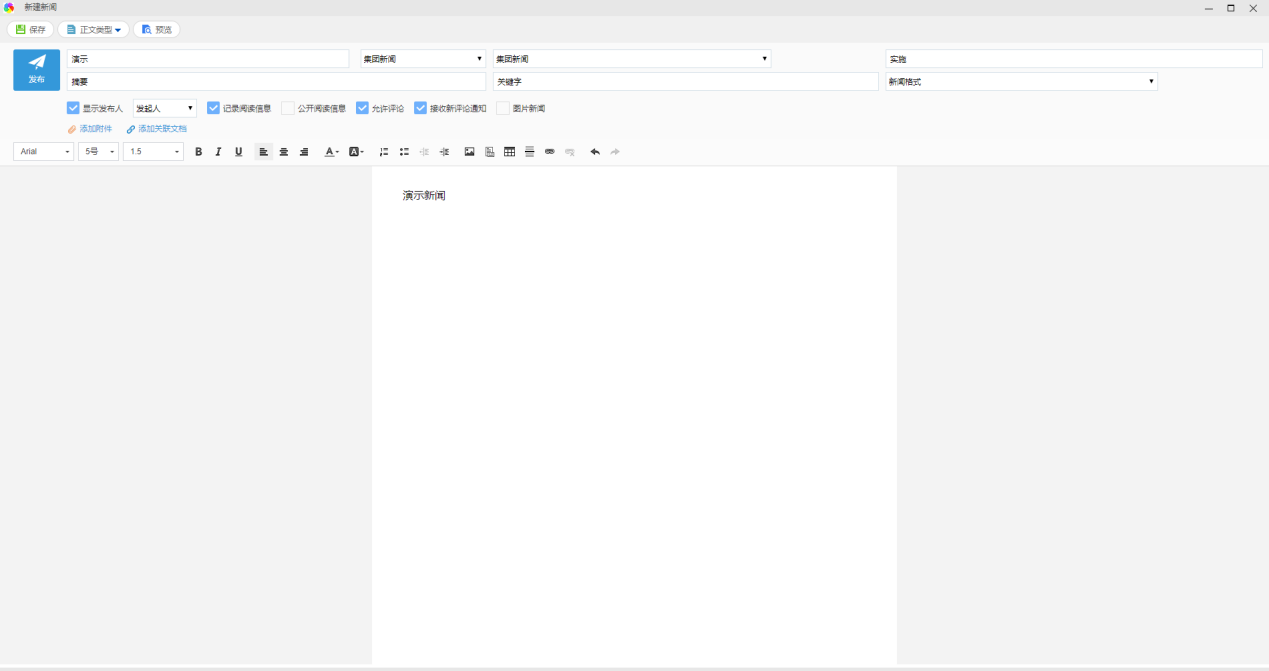Open the 新闻格式 dropdown
1269x671 pixels.
(x=1021, y=82)
